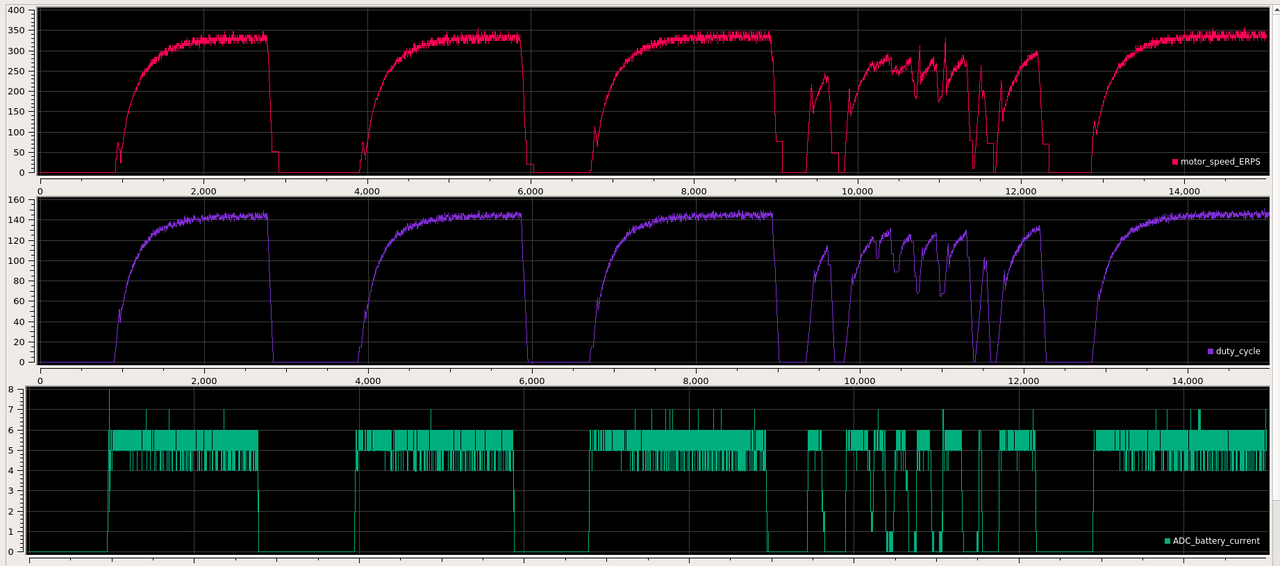Click the 14,000 tick under motor speed plot

point(1184,190)
